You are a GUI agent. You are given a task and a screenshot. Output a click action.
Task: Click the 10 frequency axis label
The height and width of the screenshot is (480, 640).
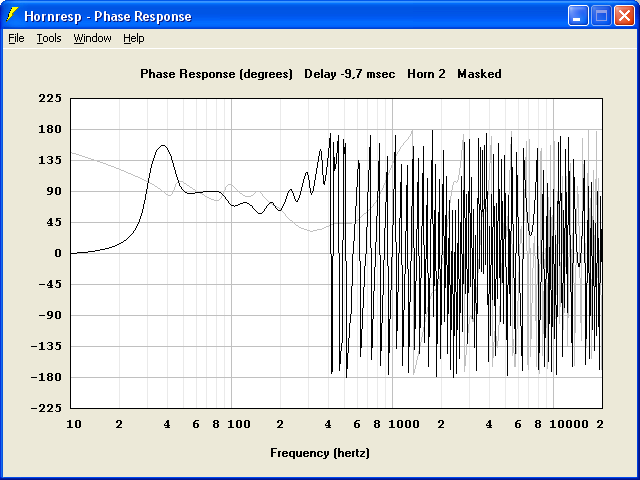(x=74, y=424)
